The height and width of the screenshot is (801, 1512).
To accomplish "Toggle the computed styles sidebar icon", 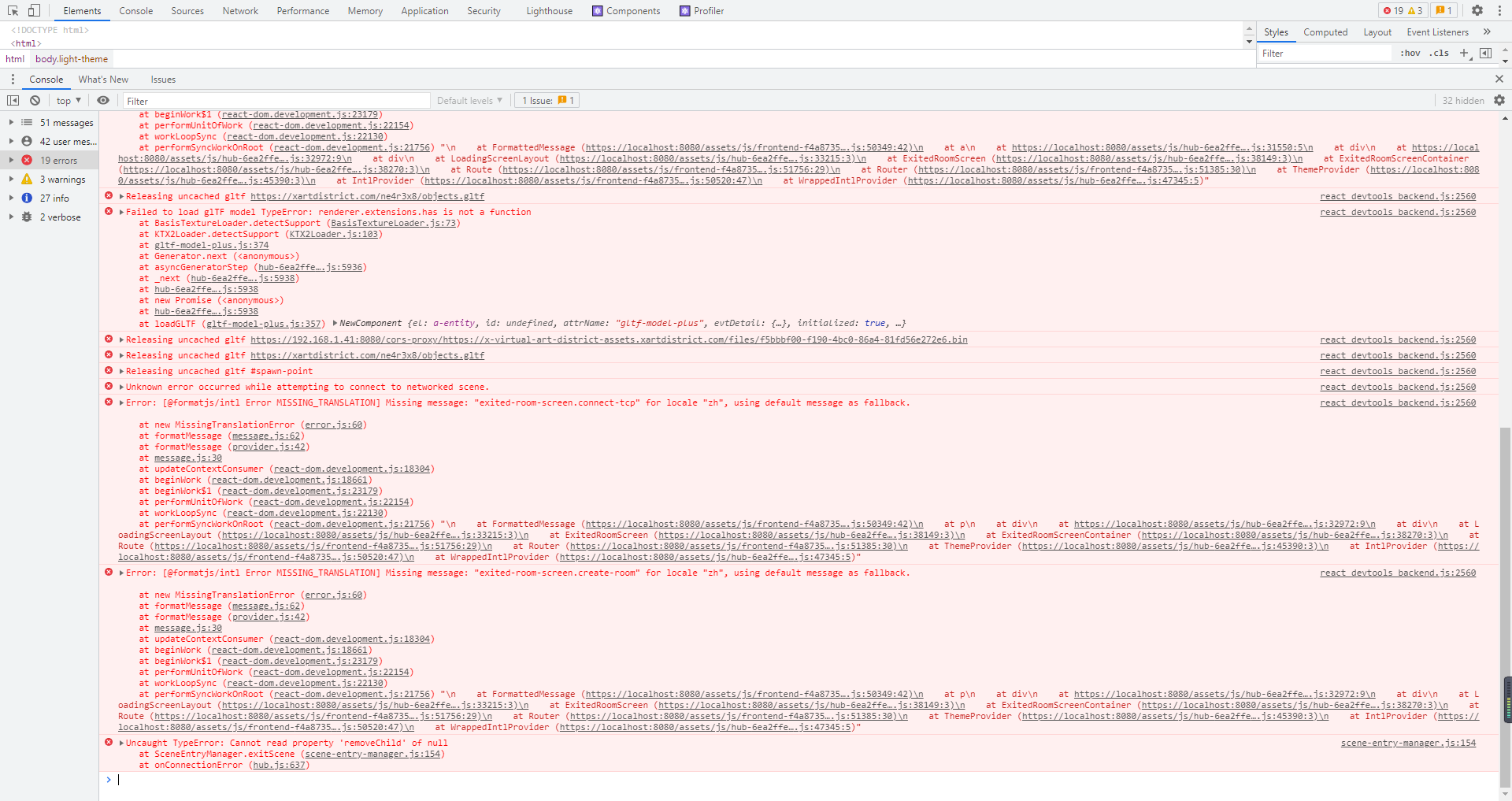I will coord(1486,53).
